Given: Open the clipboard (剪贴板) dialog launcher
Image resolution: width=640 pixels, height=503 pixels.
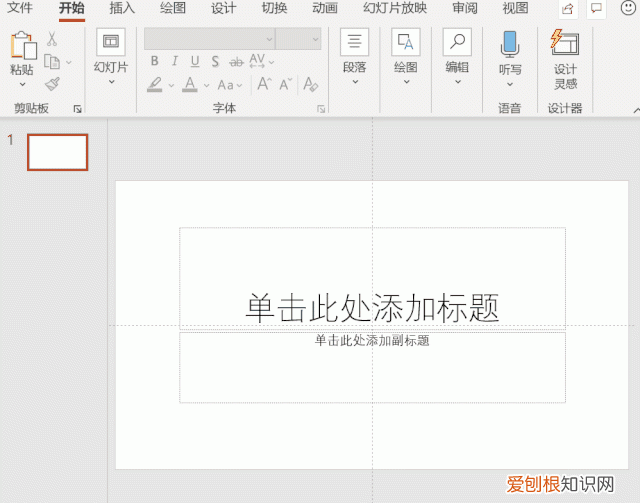Looking at the screenshot, I should click(78, 109).
